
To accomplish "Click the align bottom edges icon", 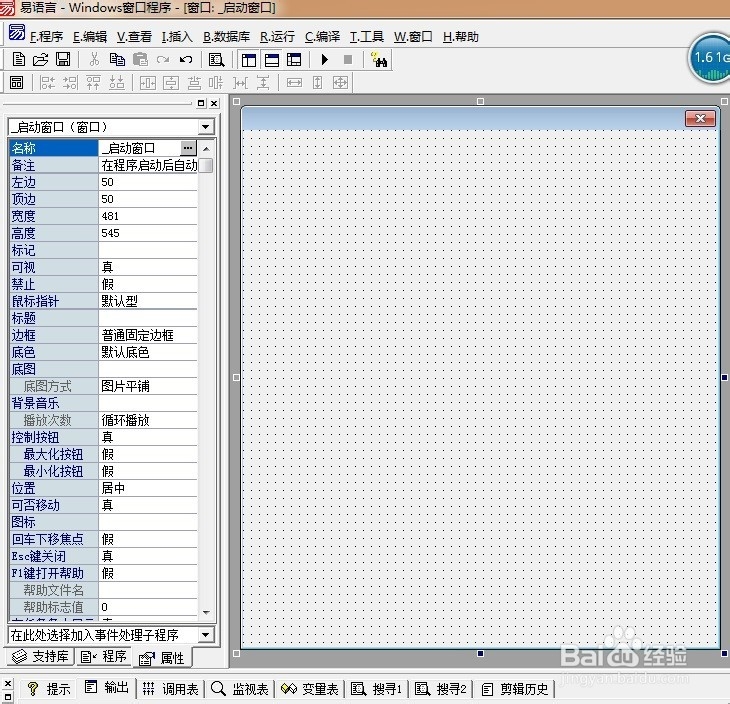I will [x=116, y=83].
